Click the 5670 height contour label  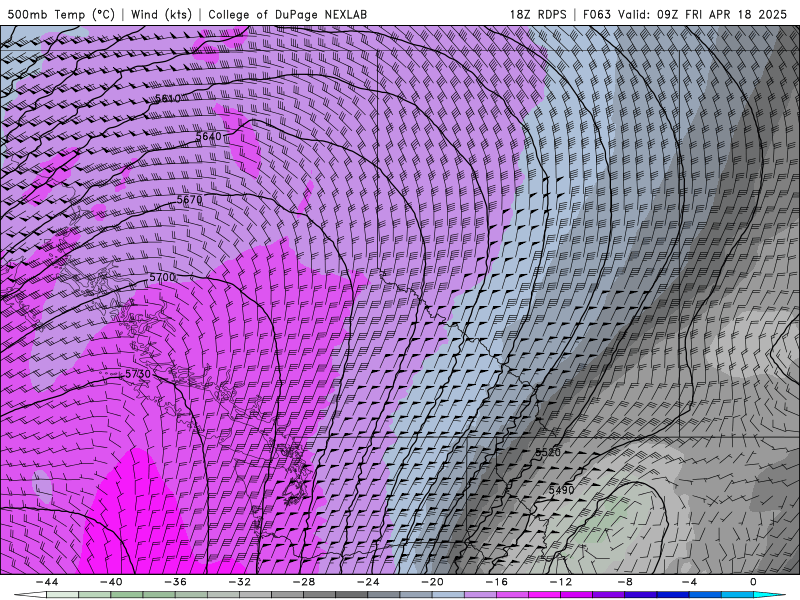(x=189, y=200)
